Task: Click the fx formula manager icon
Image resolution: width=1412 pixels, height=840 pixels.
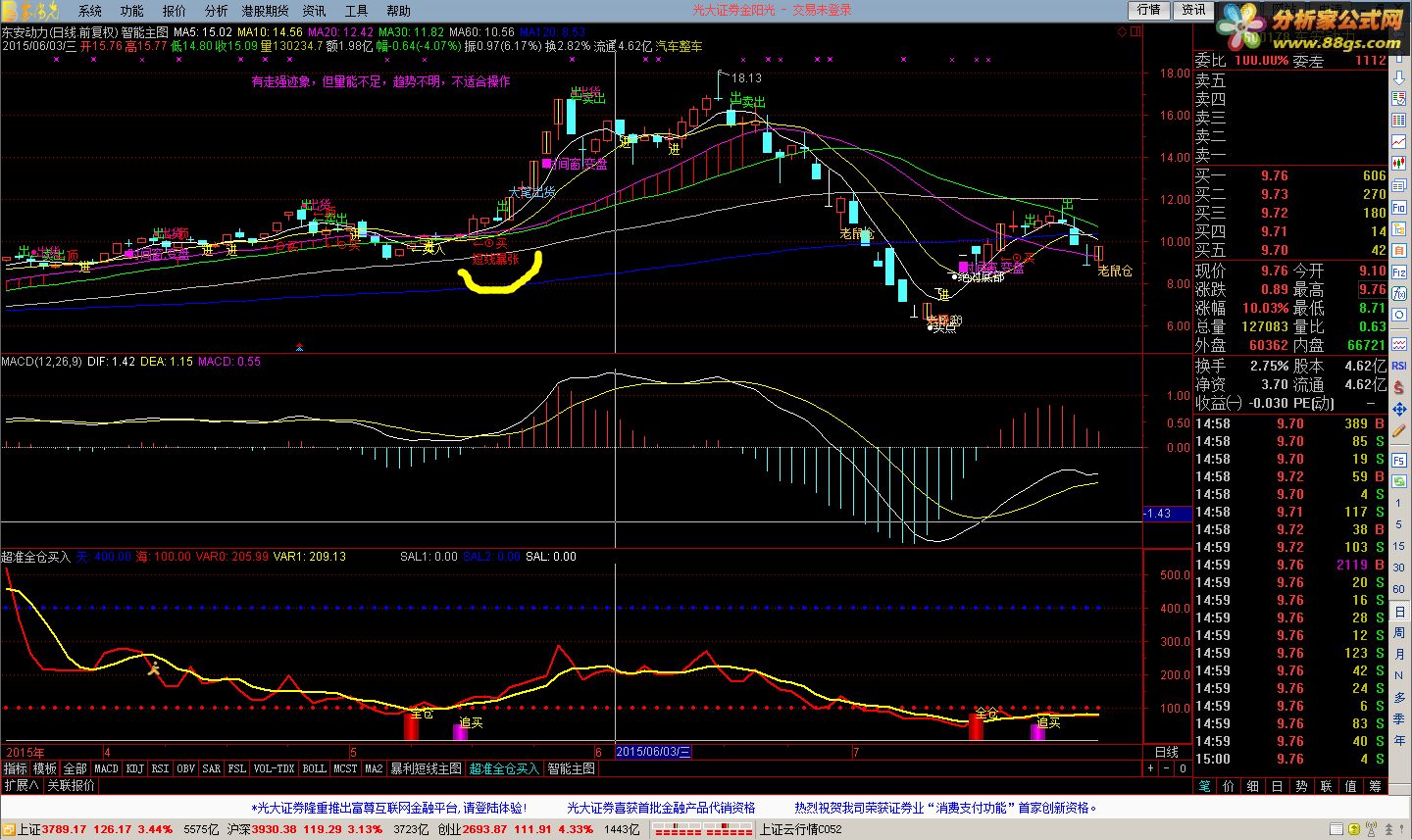Action: click(1399, 293)
